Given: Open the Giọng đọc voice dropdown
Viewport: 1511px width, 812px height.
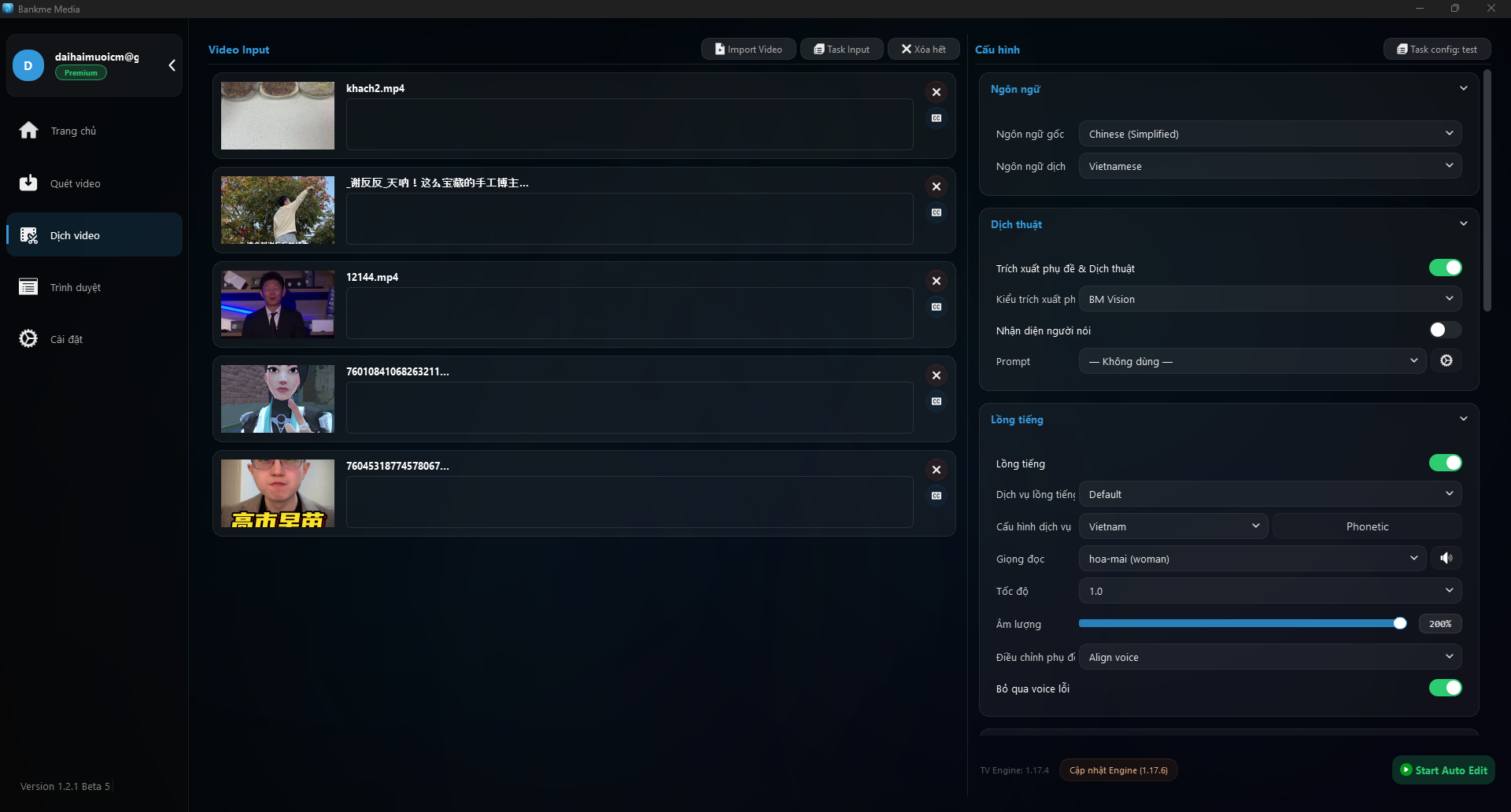Looking at the screenshot, I should pos(1252,559).
